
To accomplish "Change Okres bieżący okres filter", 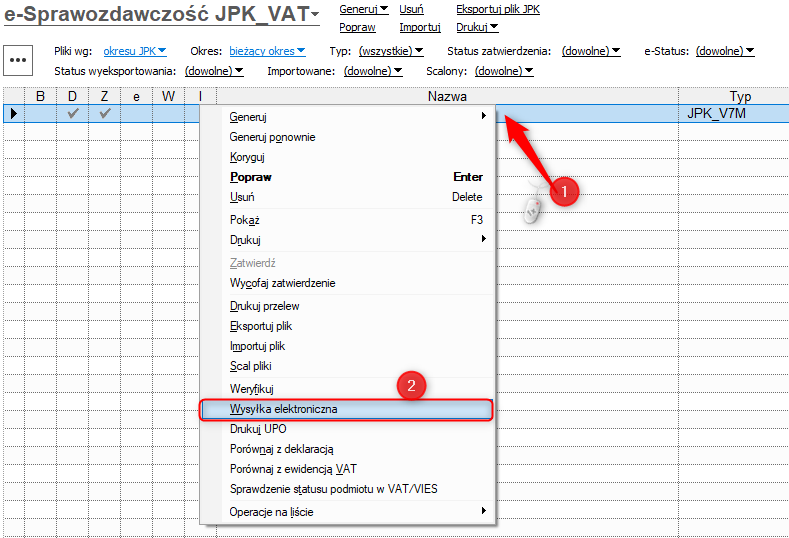I will (267, 51).
